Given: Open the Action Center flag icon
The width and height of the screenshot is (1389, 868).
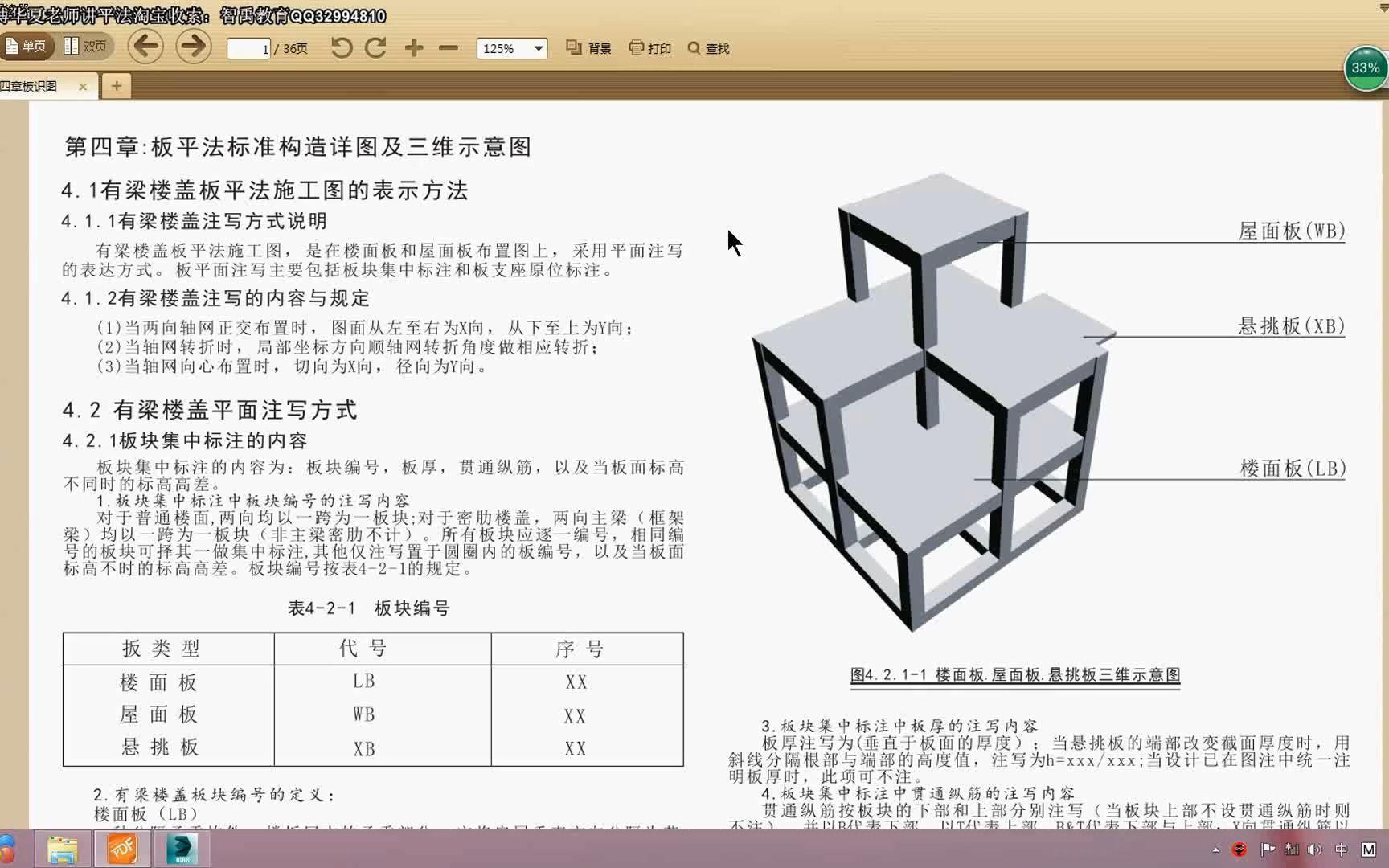Looking at the screenshot, I should click(x=1268, y=850).
